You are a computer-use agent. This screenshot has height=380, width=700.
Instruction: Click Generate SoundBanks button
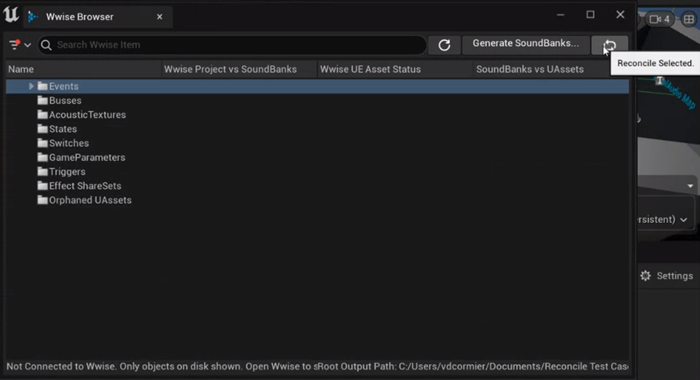pyautogui.click(x=525, y=44)
